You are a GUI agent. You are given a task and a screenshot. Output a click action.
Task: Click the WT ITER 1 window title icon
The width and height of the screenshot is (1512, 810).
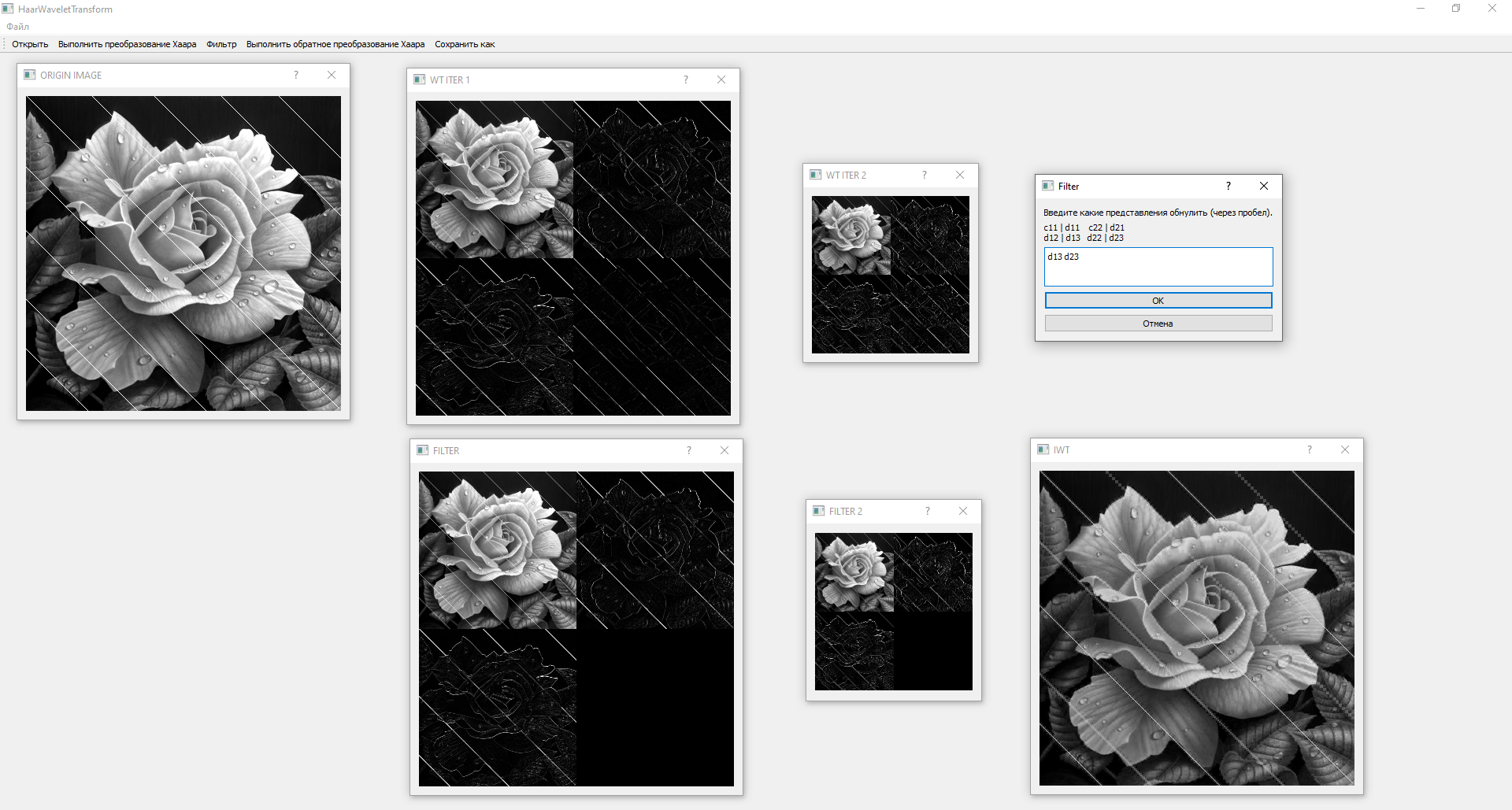pyautogui.click(x=420, y=80)
